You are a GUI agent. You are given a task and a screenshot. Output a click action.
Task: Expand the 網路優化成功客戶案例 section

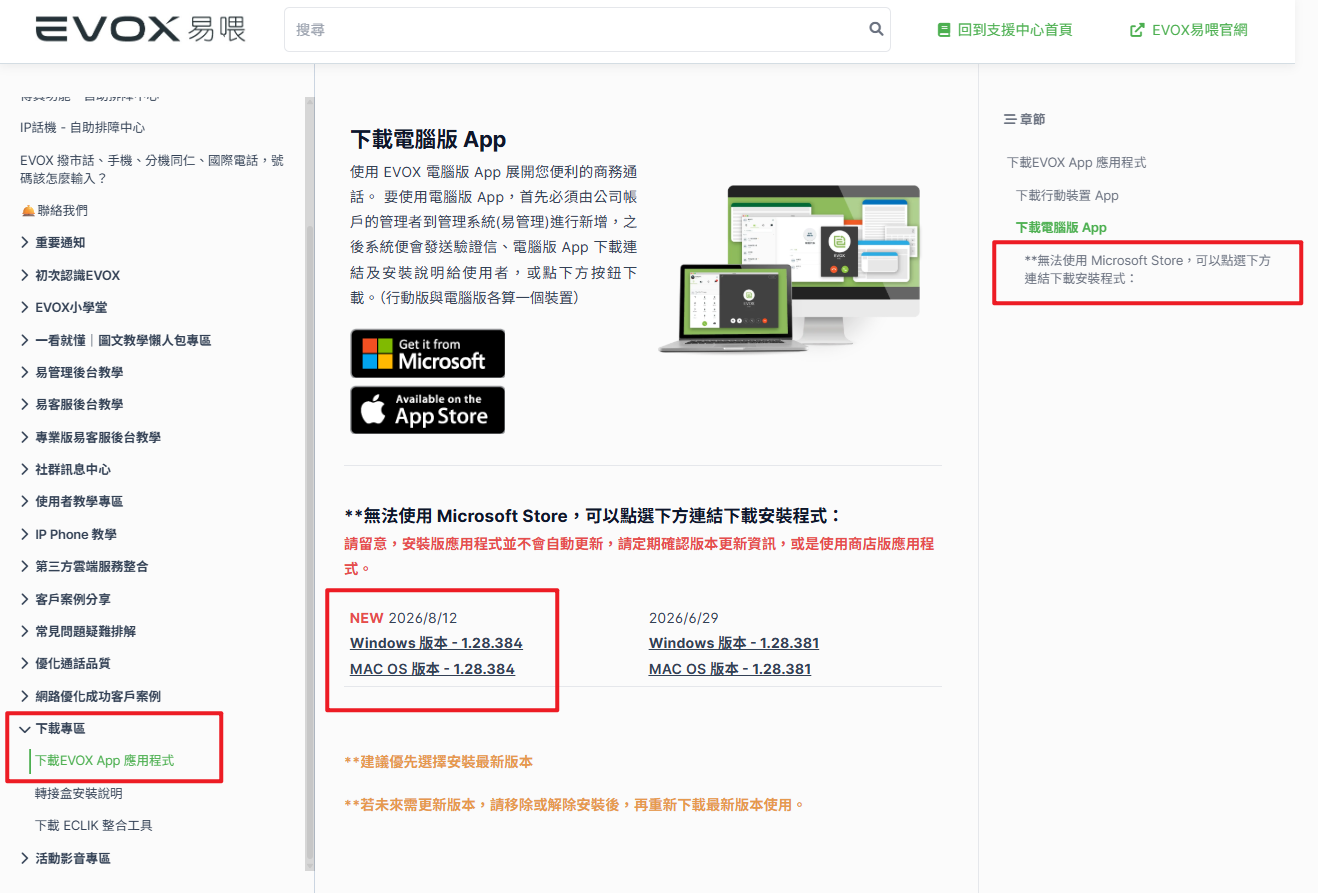[90, 696]
